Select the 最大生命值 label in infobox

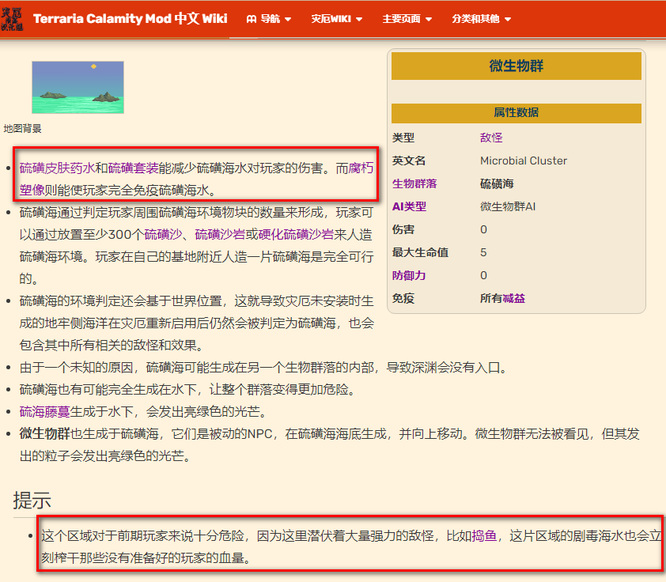point(420,252)
